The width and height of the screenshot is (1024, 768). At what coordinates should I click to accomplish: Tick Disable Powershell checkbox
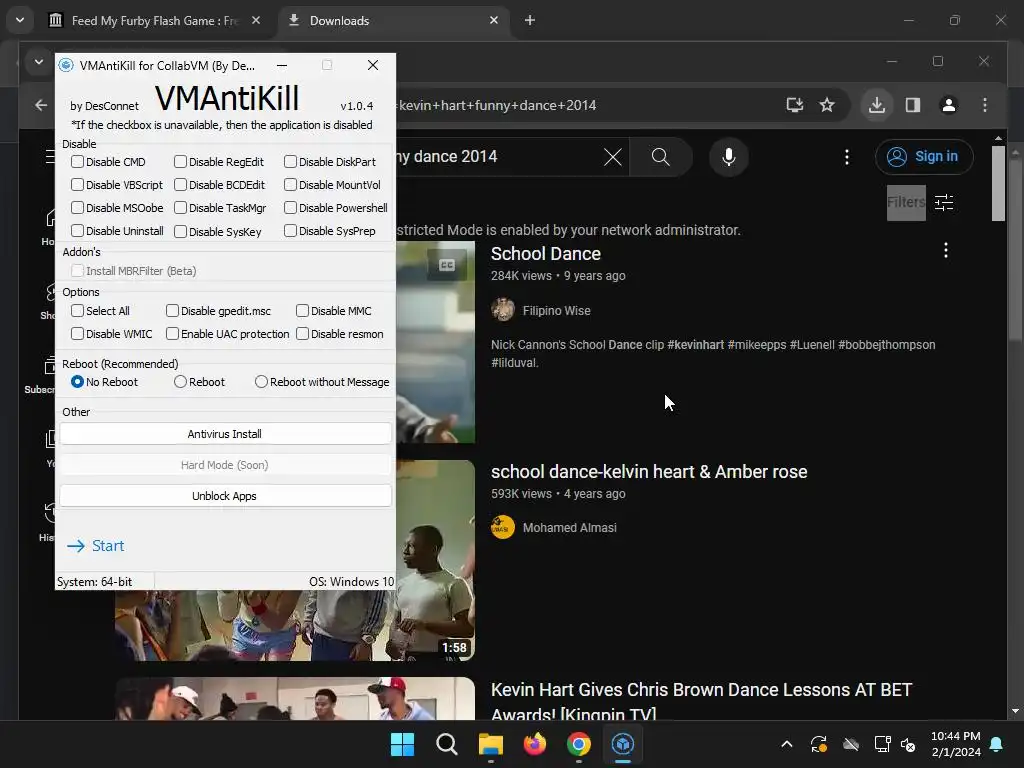(290, 208)
